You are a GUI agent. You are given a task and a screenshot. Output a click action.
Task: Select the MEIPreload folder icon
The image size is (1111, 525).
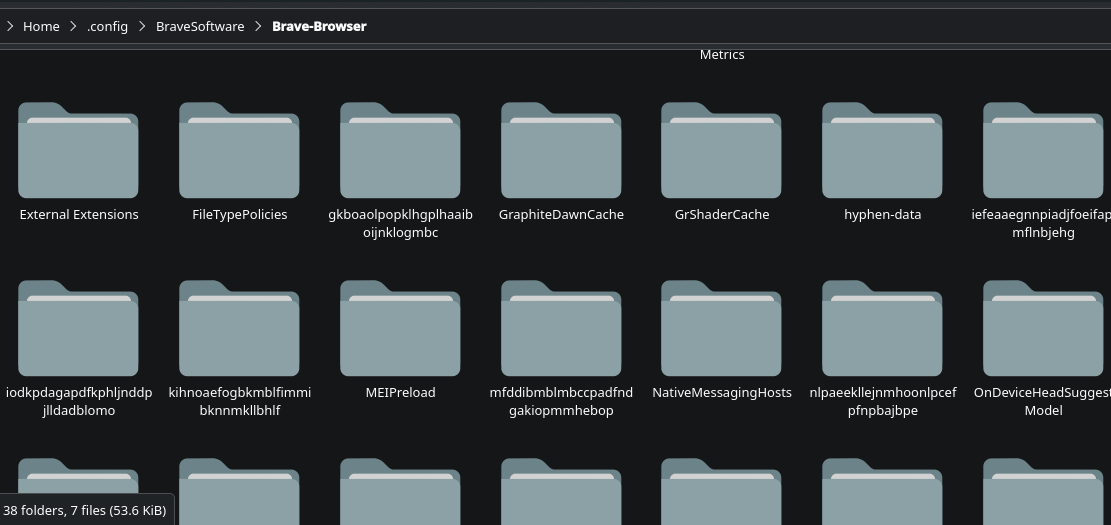click(400, 328)
